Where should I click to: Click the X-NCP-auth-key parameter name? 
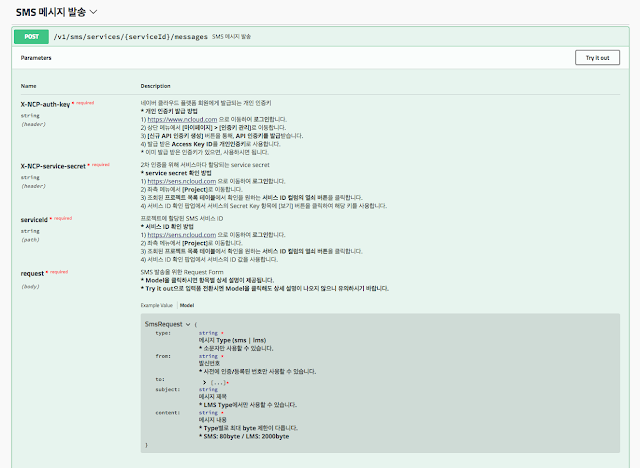coord(45,104)
